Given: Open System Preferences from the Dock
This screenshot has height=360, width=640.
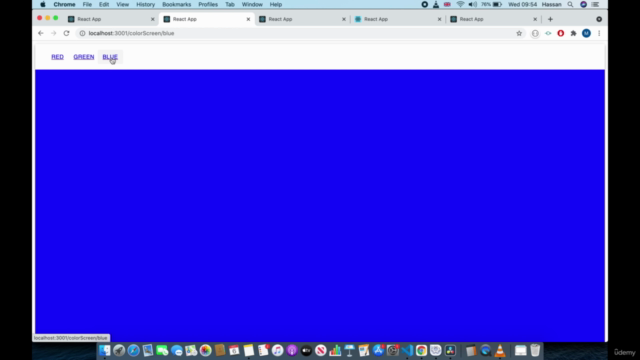Looking at the screenshot, I should tap(393, 350).
